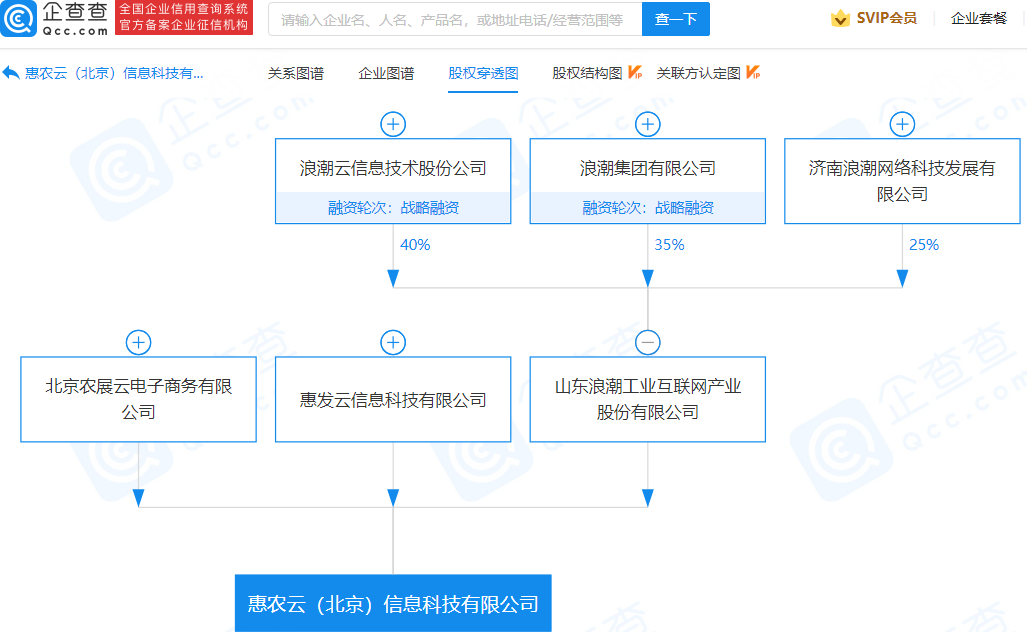Click the 40% shareholding label
Image resolution: width=1027 pixels, height=632 pixels.
tap(415, 245)
